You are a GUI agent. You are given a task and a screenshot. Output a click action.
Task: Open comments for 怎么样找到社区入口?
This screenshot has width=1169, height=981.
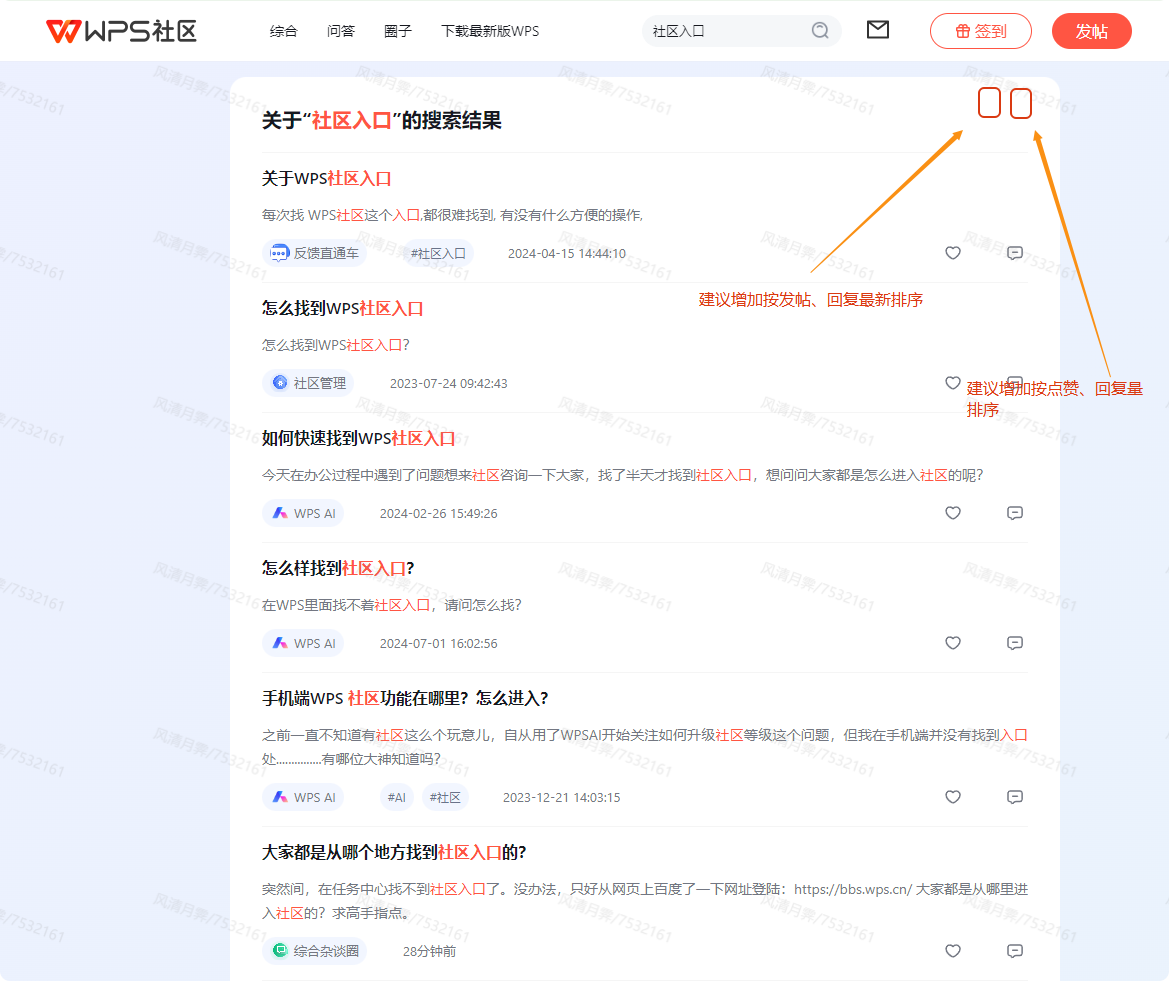(x=1015, y=643)
